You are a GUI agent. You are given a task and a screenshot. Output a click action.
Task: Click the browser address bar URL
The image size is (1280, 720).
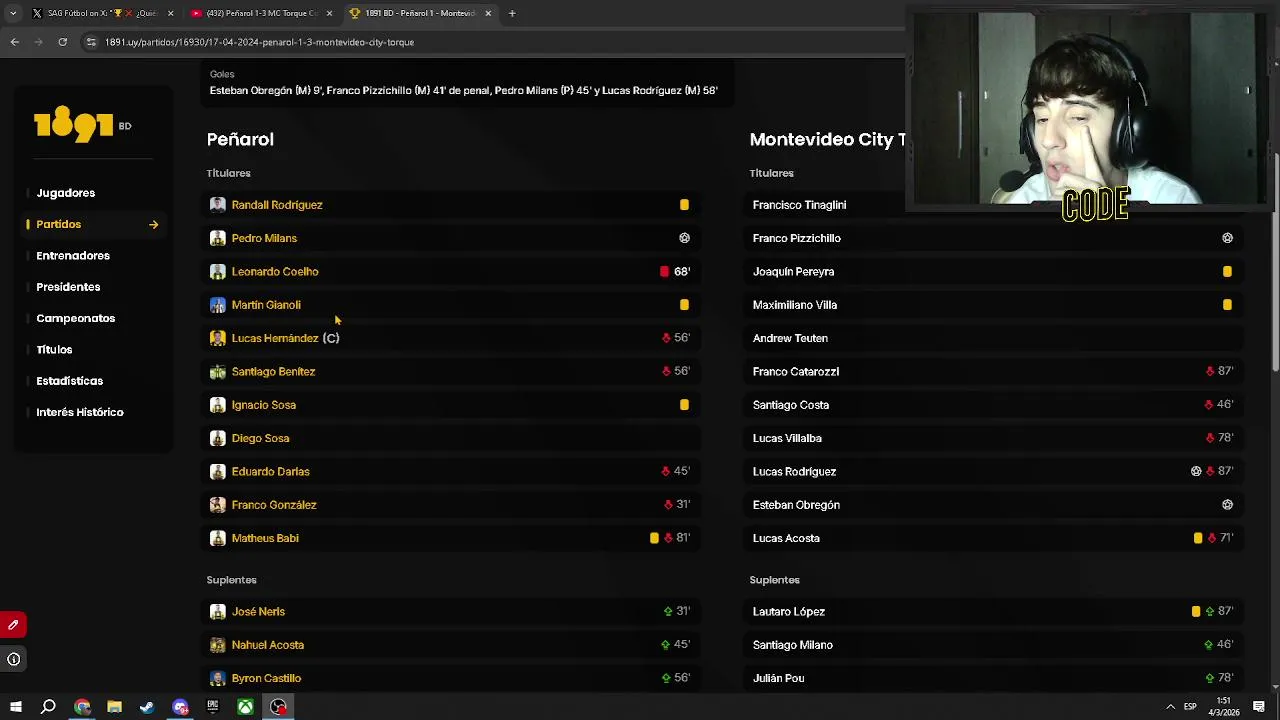coord(259,42)
